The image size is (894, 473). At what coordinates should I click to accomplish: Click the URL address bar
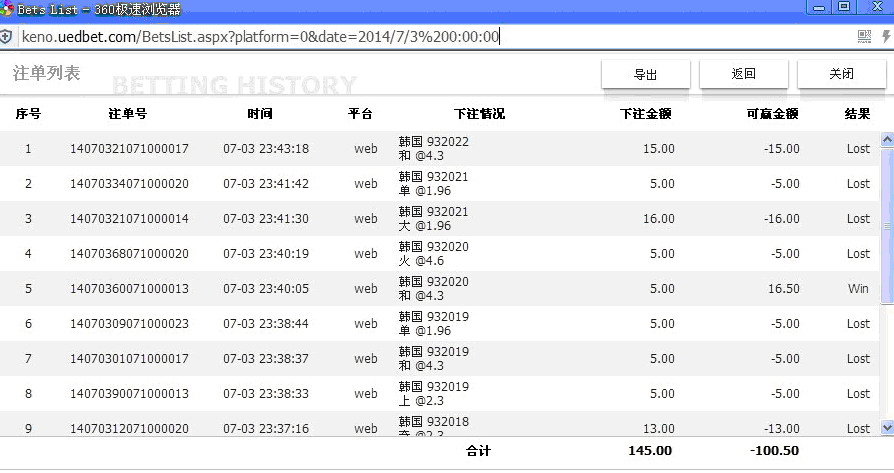(x=433, y=37)
